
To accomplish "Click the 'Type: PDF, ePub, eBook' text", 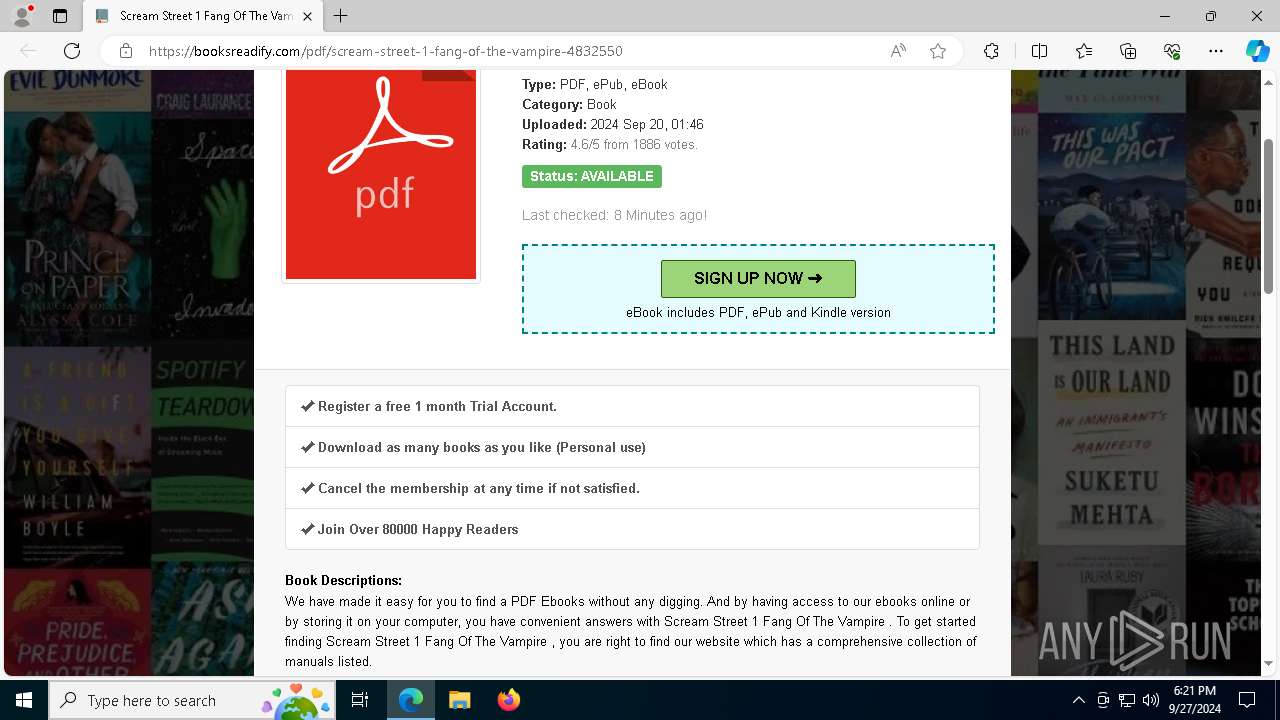I will [595, 84].
